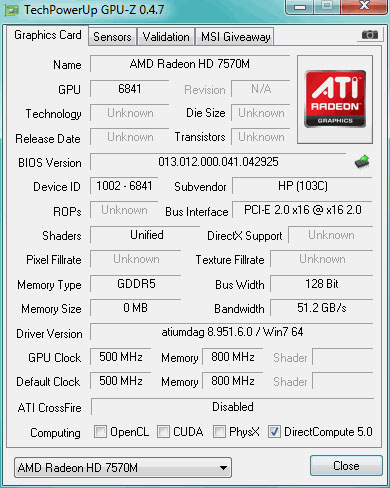Image resolution: width=390 pixels, height=488 pixels.
Task: Click the GPU field showing 6841
Action: (130, 89)
